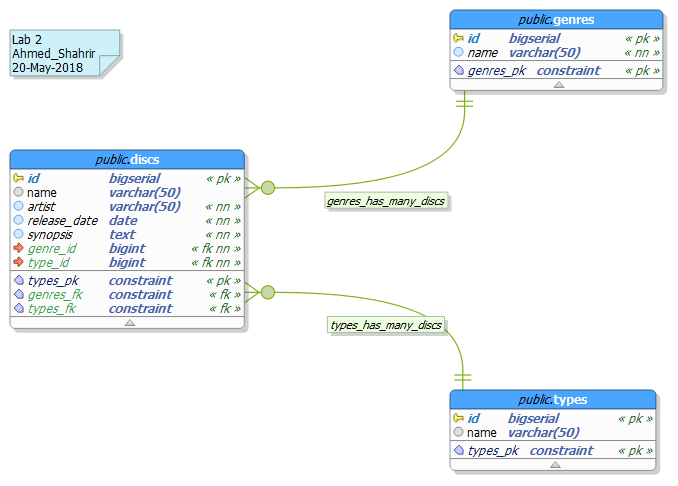Click the key icon beside genres id column
Image resolution: width=678 pixels, height=486 pixels.
coord(458,39)
